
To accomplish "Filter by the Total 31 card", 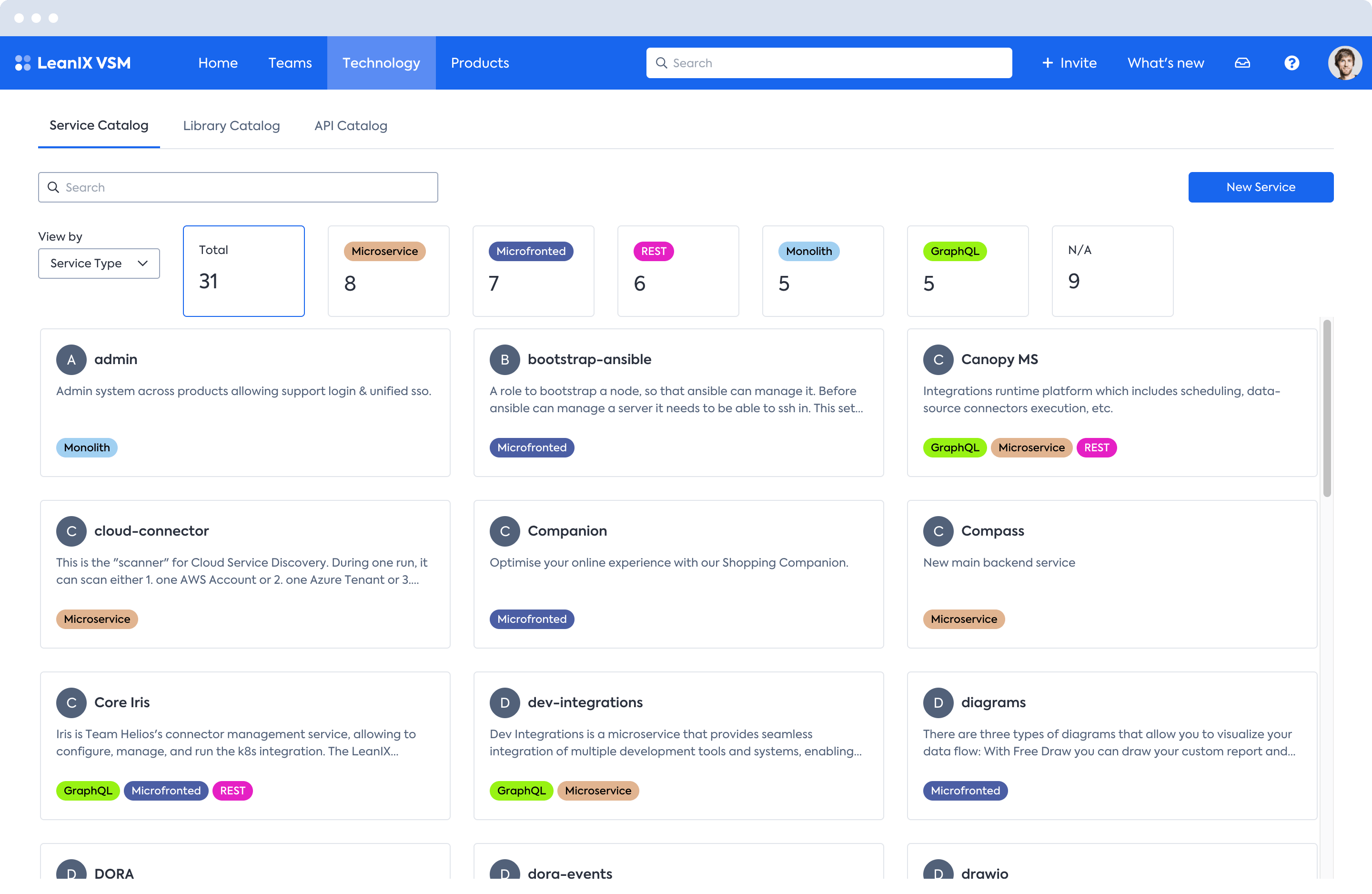I will pos(244,271).
